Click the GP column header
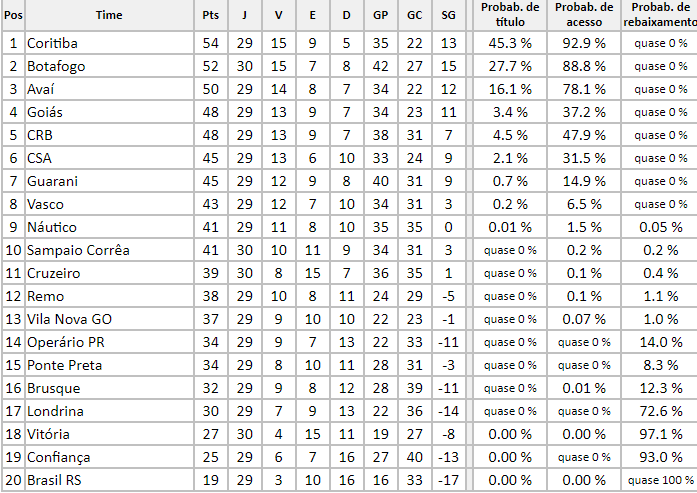The image size is (697, 493). (380, 15)
